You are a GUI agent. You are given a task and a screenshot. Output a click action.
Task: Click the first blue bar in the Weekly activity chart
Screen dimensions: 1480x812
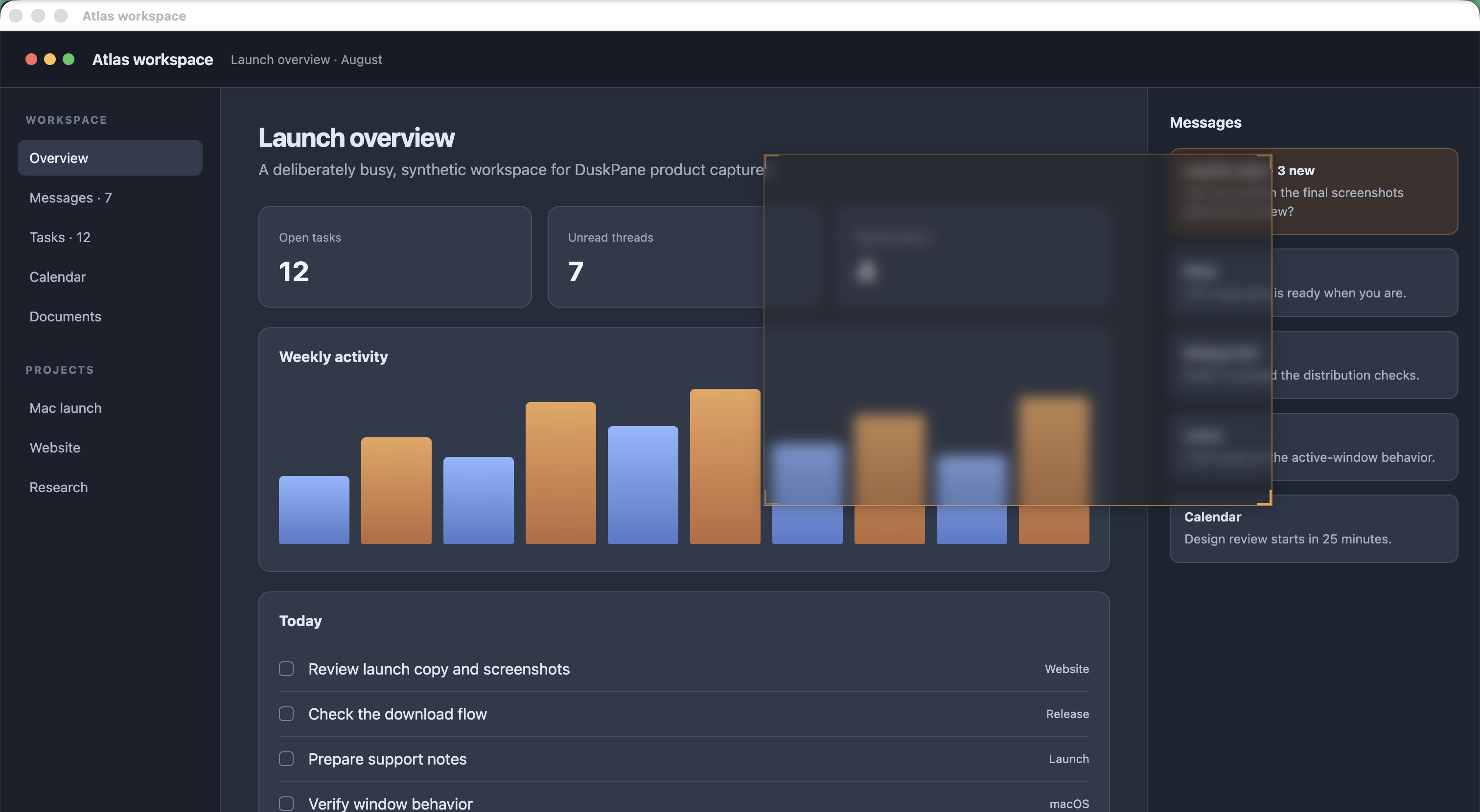pos(314,510)
